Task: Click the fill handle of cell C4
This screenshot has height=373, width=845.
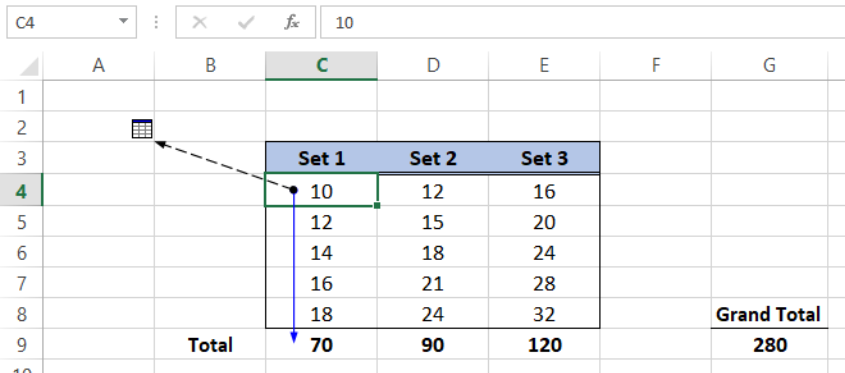Action: click(x=377, y=205)
